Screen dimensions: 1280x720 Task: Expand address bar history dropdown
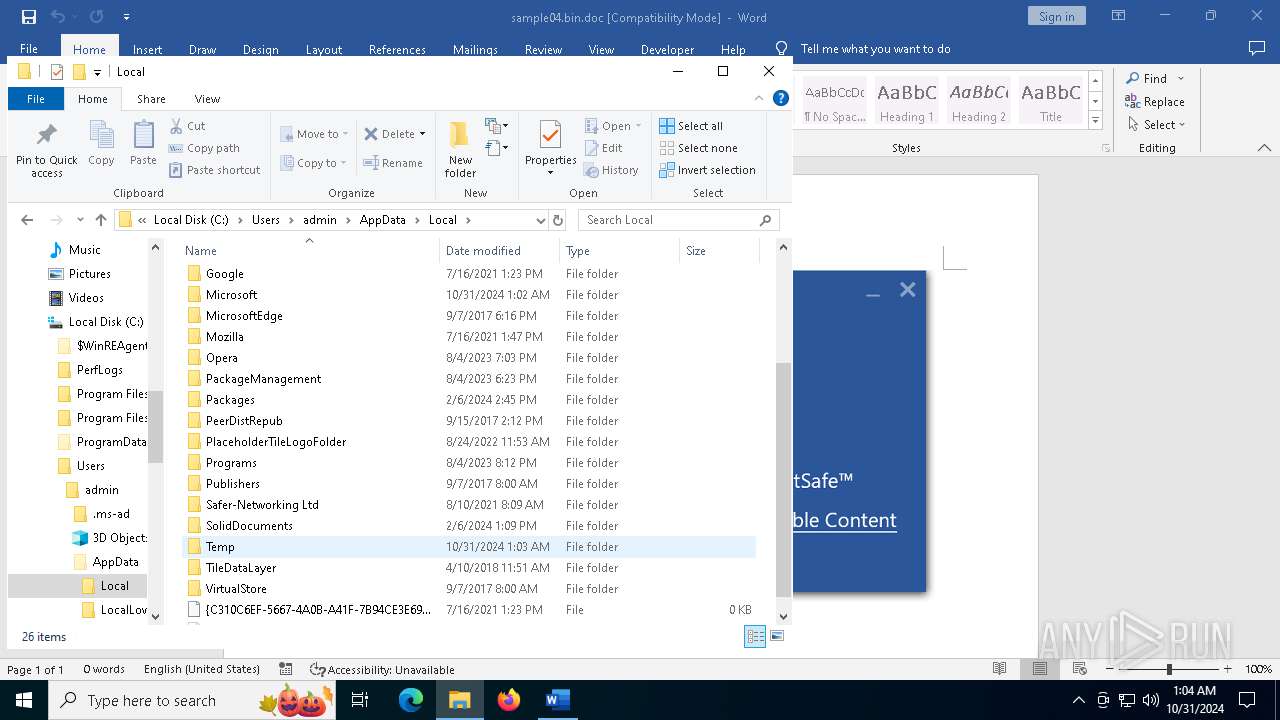coord(541,220)
